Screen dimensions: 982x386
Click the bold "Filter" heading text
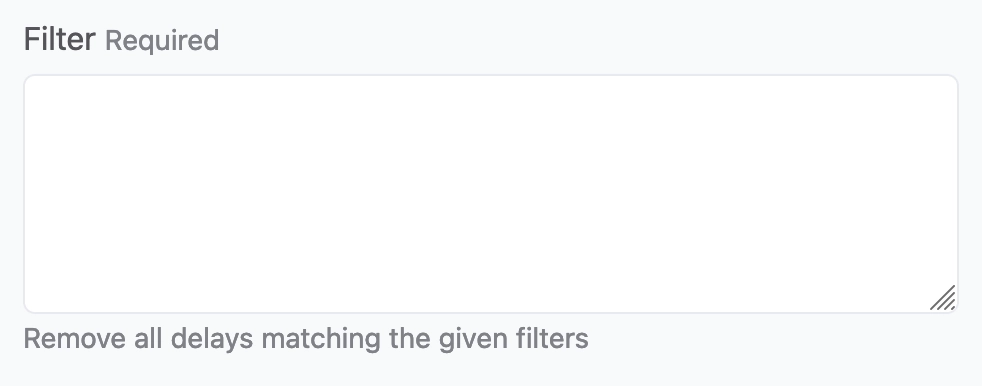pos(59,39)
